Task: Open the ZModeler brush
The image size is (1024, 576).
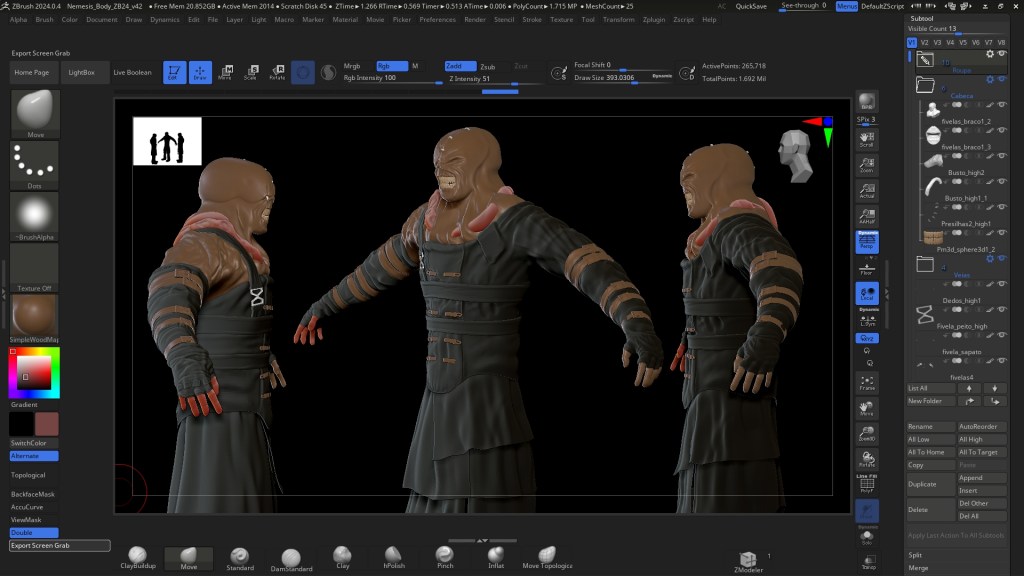Action: pos(748,560)
